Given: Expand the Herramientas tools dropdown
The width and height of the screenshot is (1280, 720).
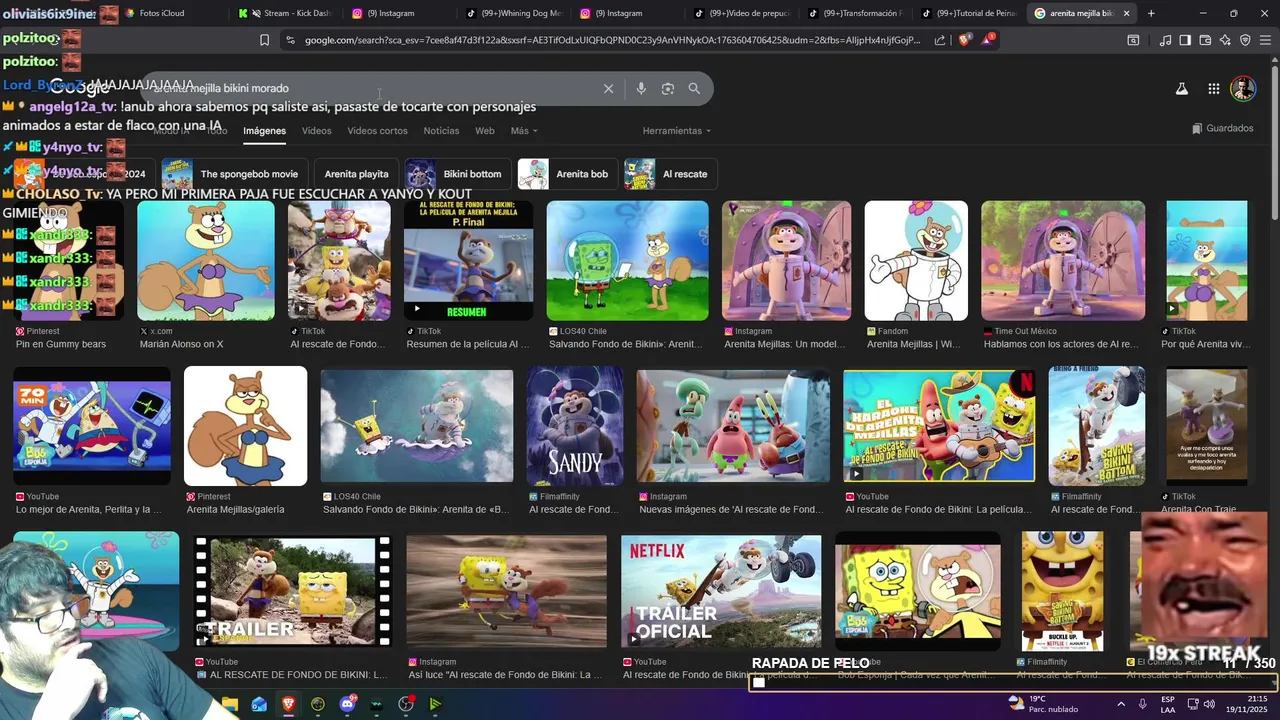Looking at the screenshot, I should [x=677, y=131].
